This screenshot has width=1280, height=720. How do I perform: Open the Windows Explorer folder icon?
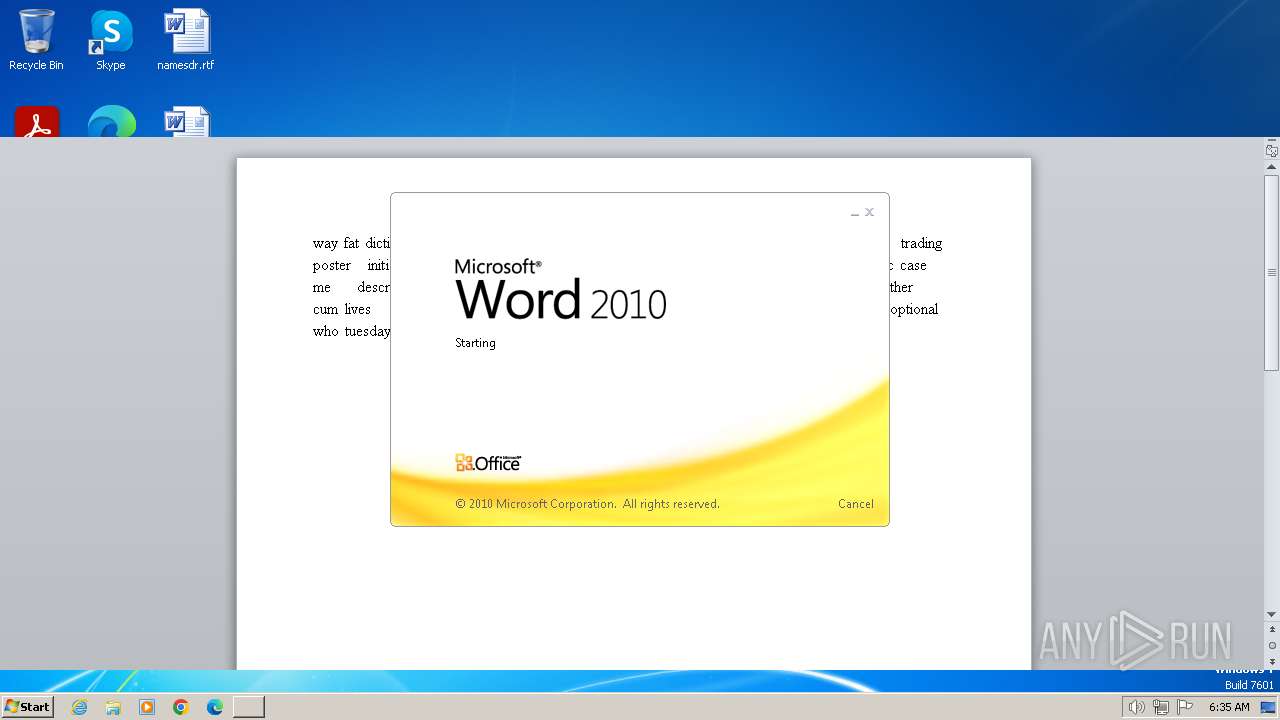coord(113,707)
